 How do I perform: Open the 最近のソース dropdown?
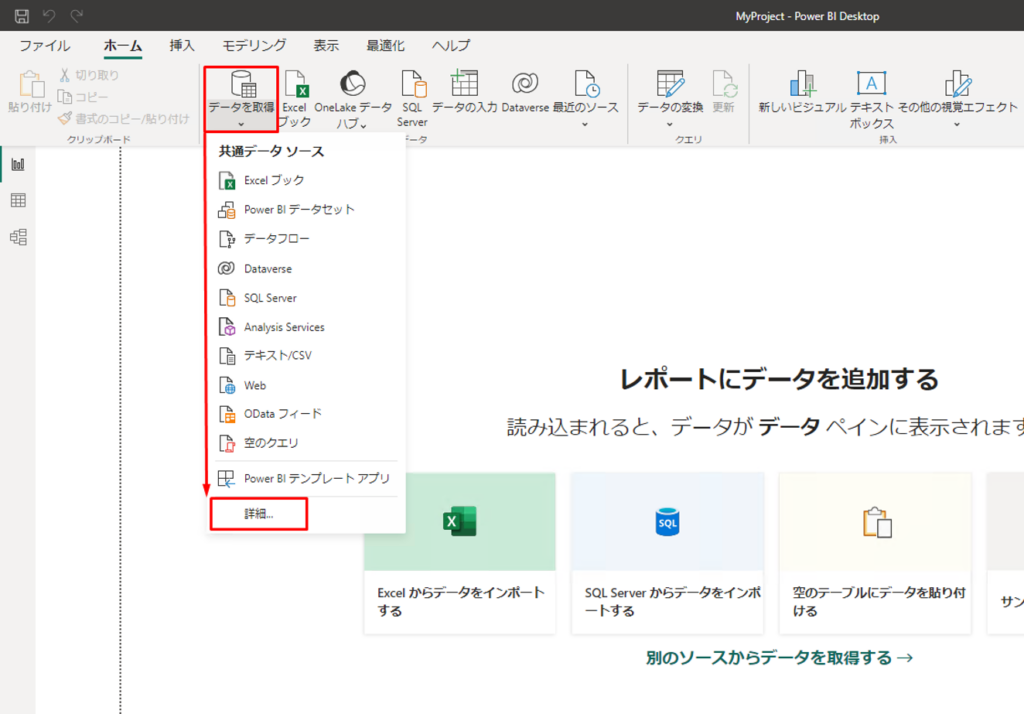tap(585, 124)
